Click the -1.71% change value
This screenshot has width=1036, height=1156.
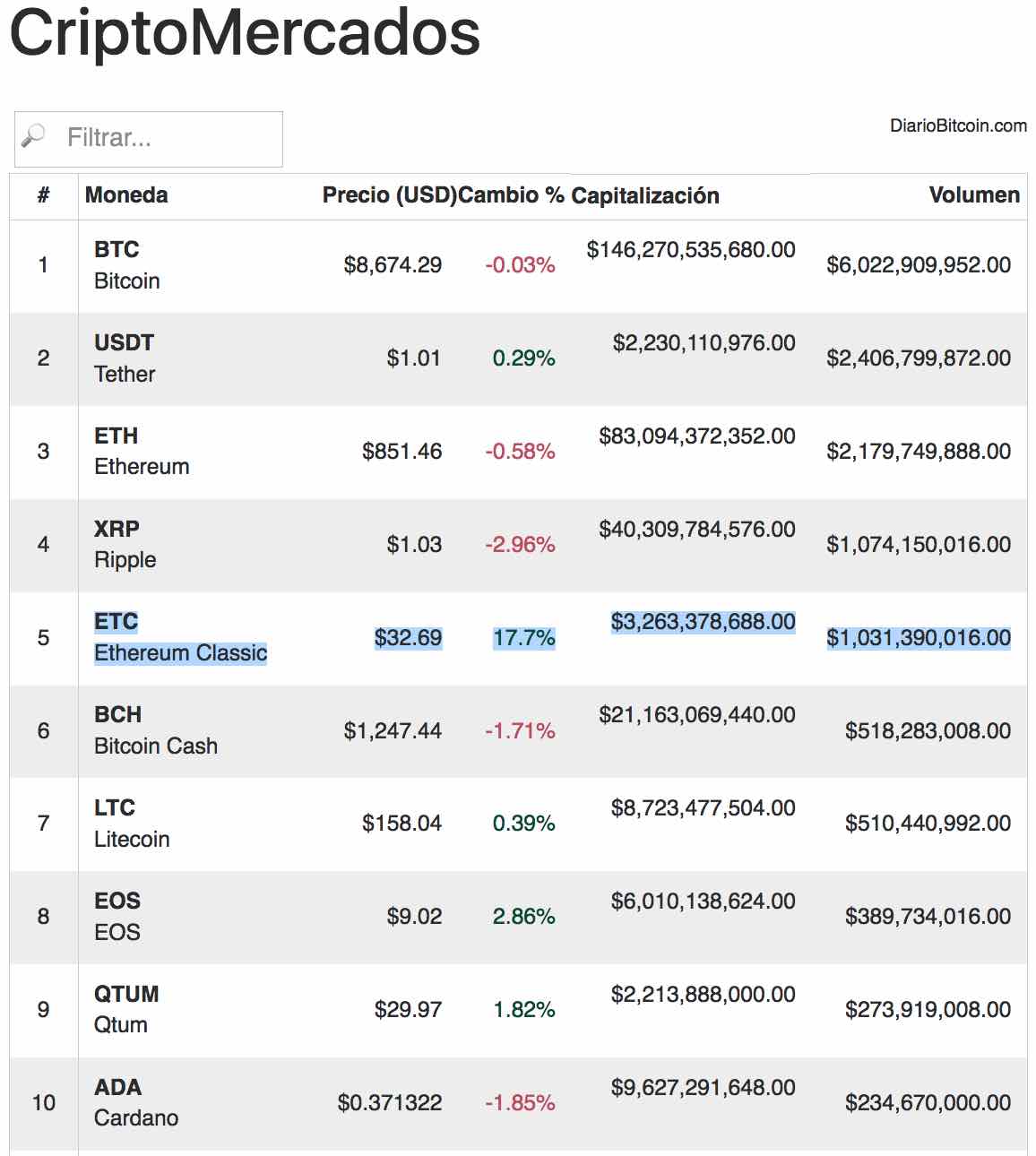pos(520,731)
